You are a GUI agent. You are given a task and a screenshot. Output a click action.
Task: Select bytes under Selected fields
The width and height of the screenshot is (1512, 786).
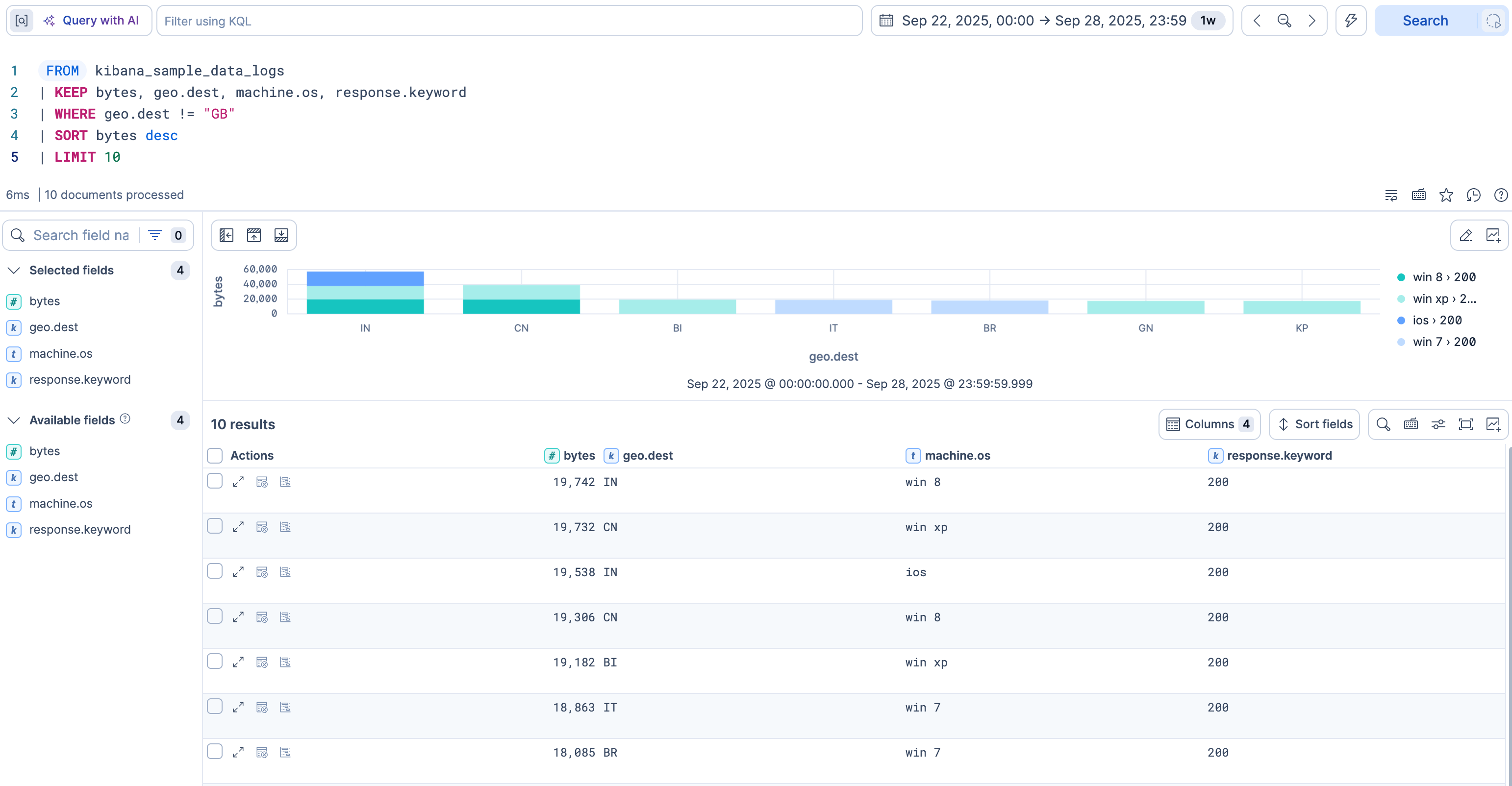pyautogui.click(x=45, y=301)
